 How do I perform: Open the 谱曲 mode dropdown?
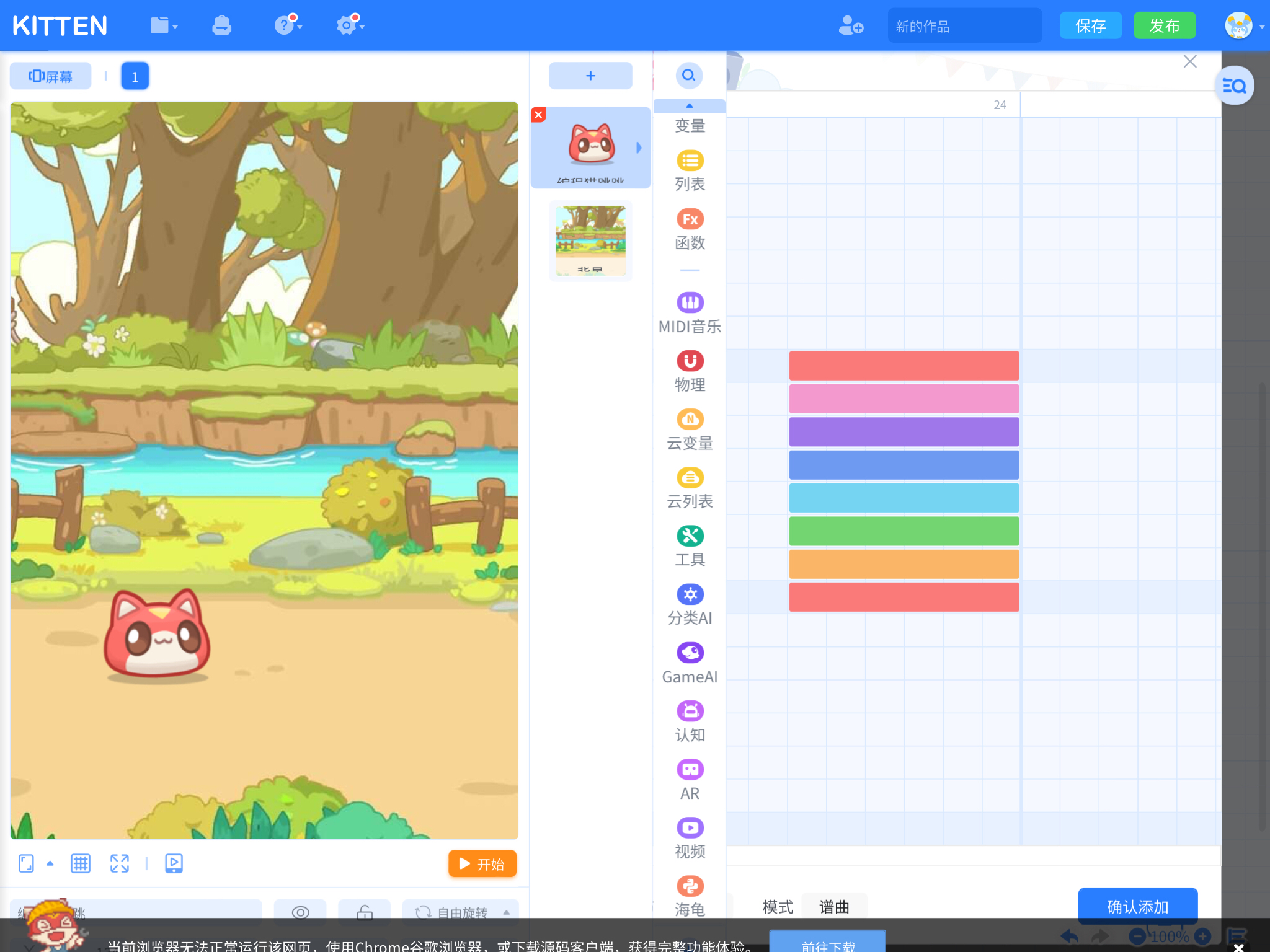834,907
